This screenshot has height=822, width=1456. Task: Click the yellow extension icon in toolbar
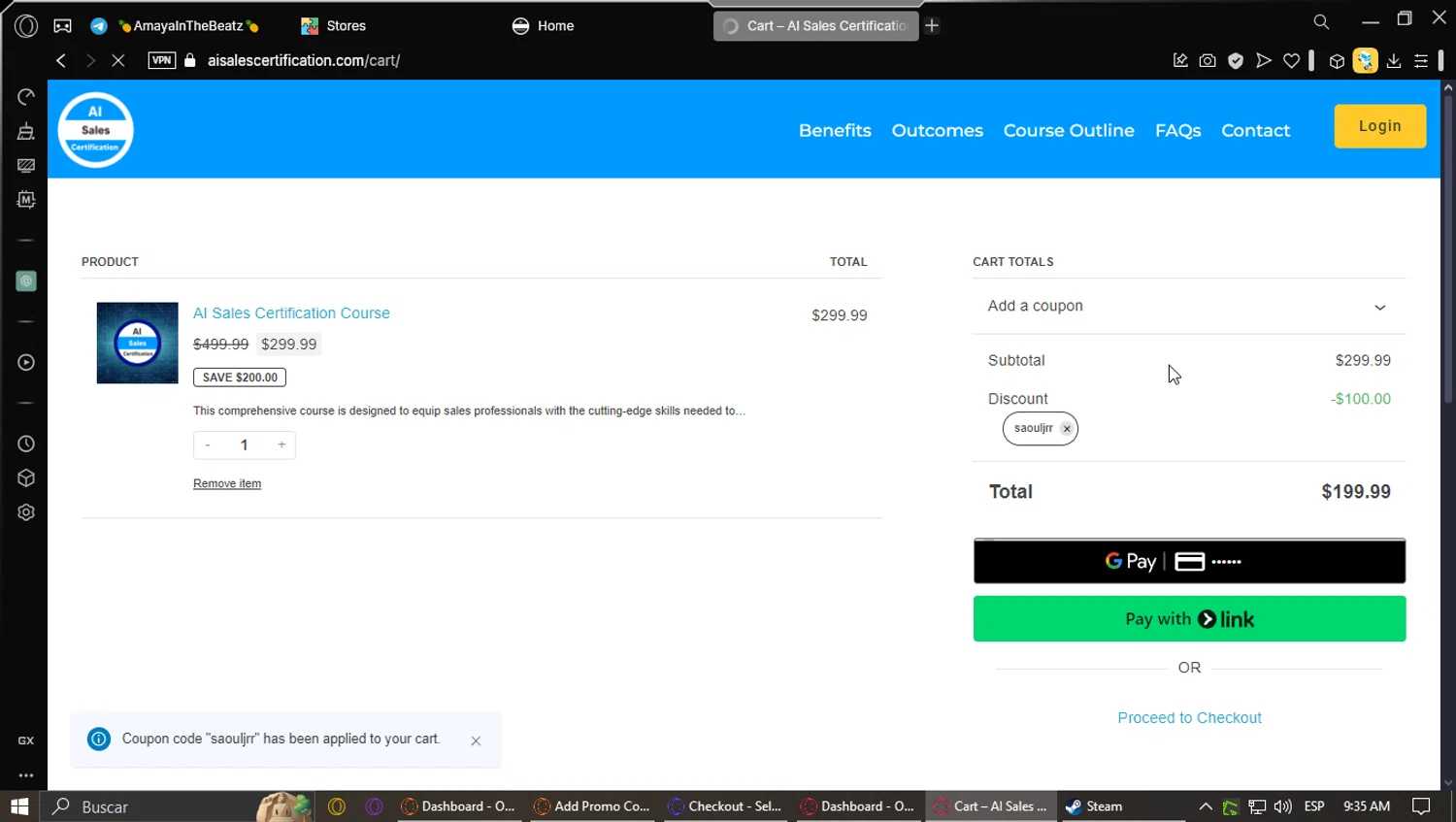[x=1366, y=60]
